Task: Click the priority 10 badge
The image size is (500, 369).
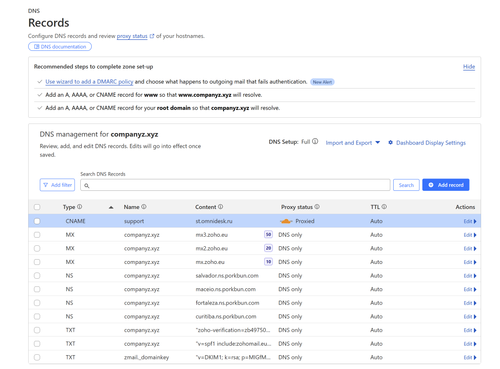Action: click(268, 262)
